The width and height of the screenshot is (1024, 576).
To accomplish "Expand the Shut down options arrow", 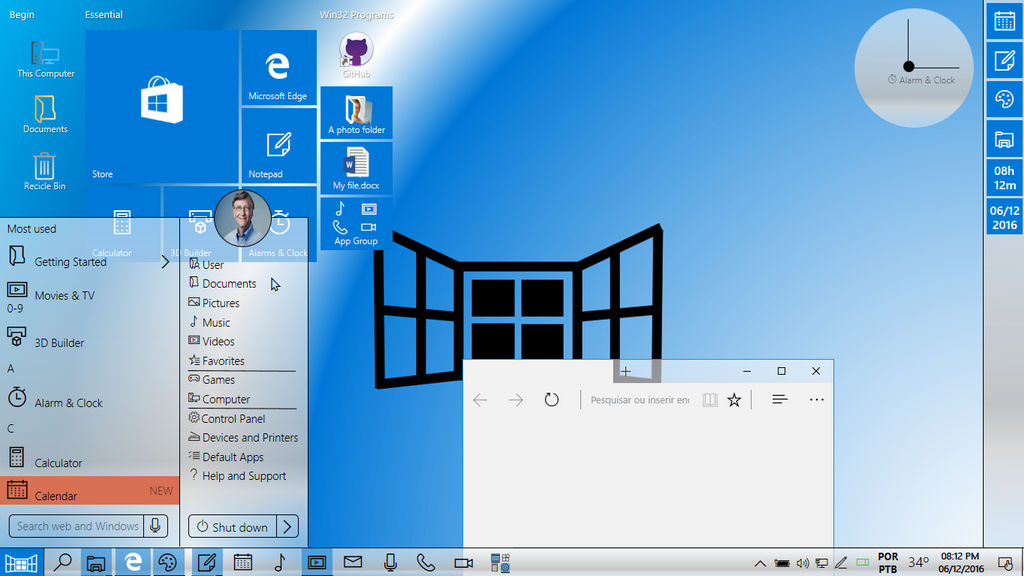I will 287,527.
